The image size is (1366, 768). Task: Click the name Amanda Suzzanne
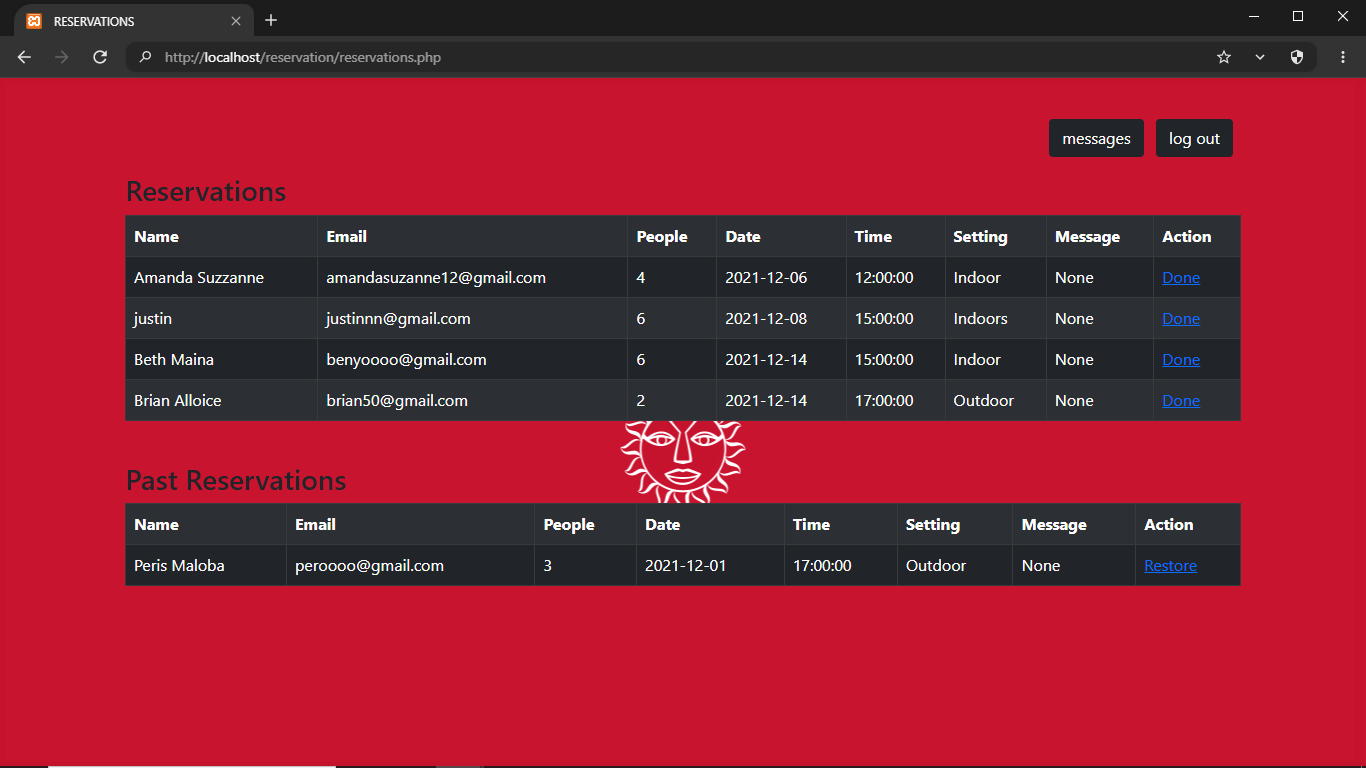(199, 278)
